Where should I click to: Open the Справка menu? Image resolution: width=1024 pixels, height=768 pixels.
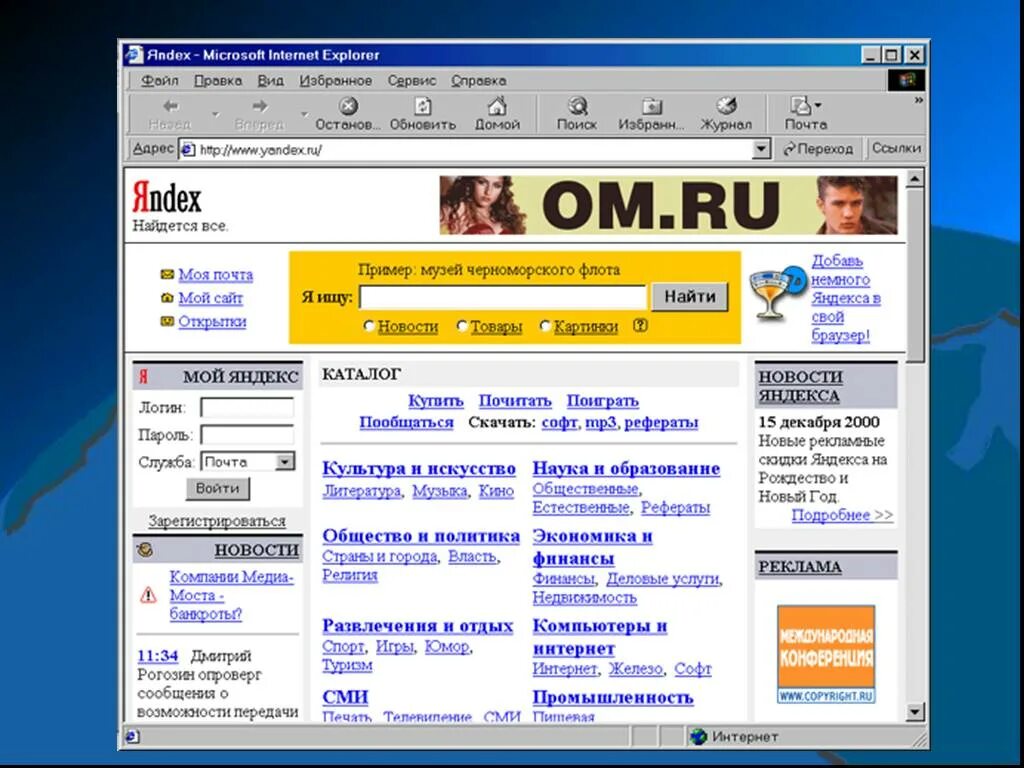click(478, 81)
